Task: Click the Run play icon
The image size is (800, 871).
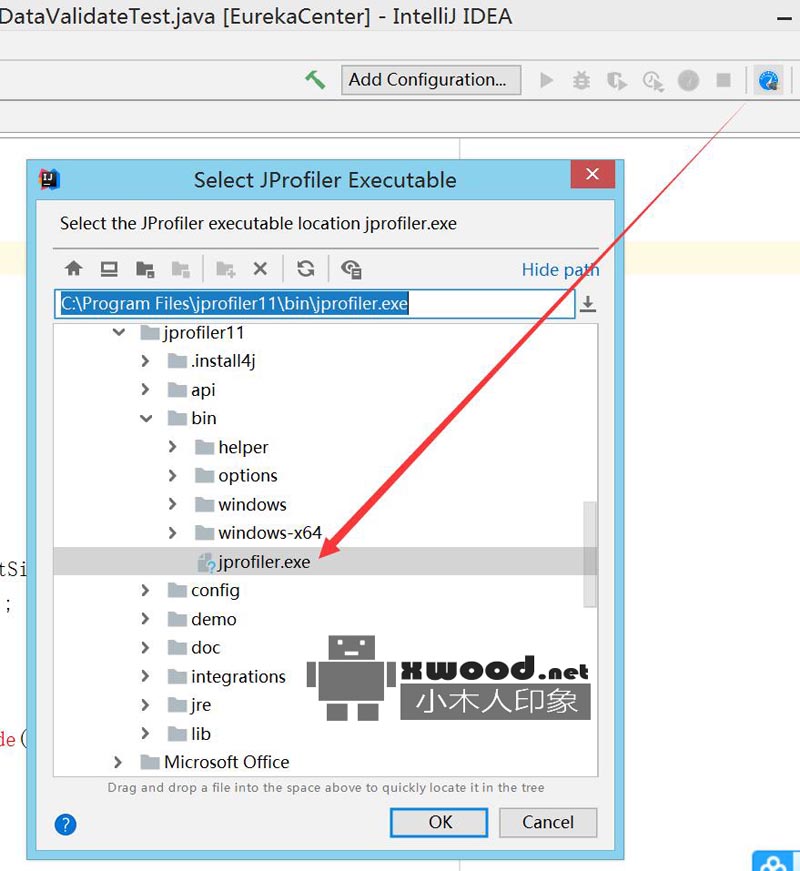Action: point(547,81)
